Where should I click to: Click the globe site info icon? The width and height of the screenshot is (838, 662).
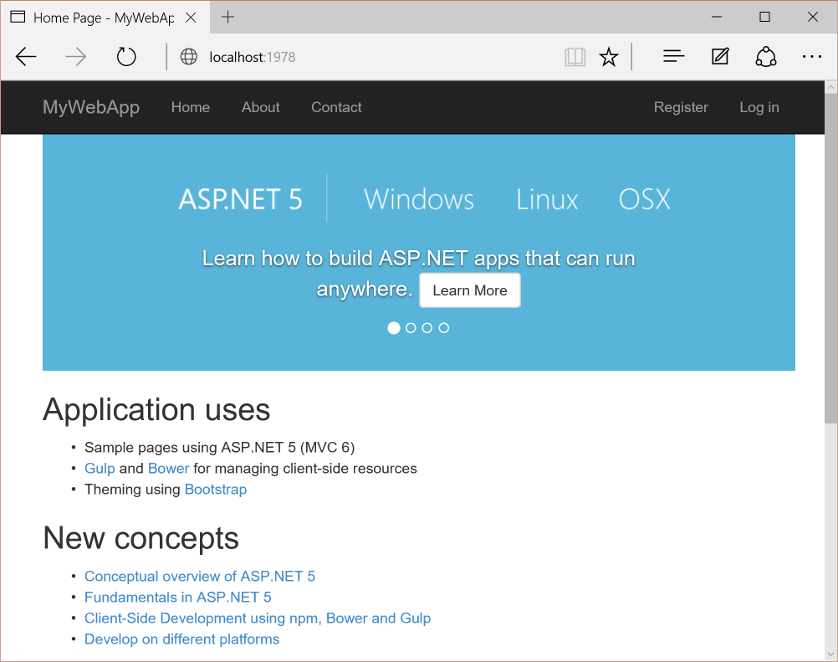pyautogui.click(x=188, y=57)
